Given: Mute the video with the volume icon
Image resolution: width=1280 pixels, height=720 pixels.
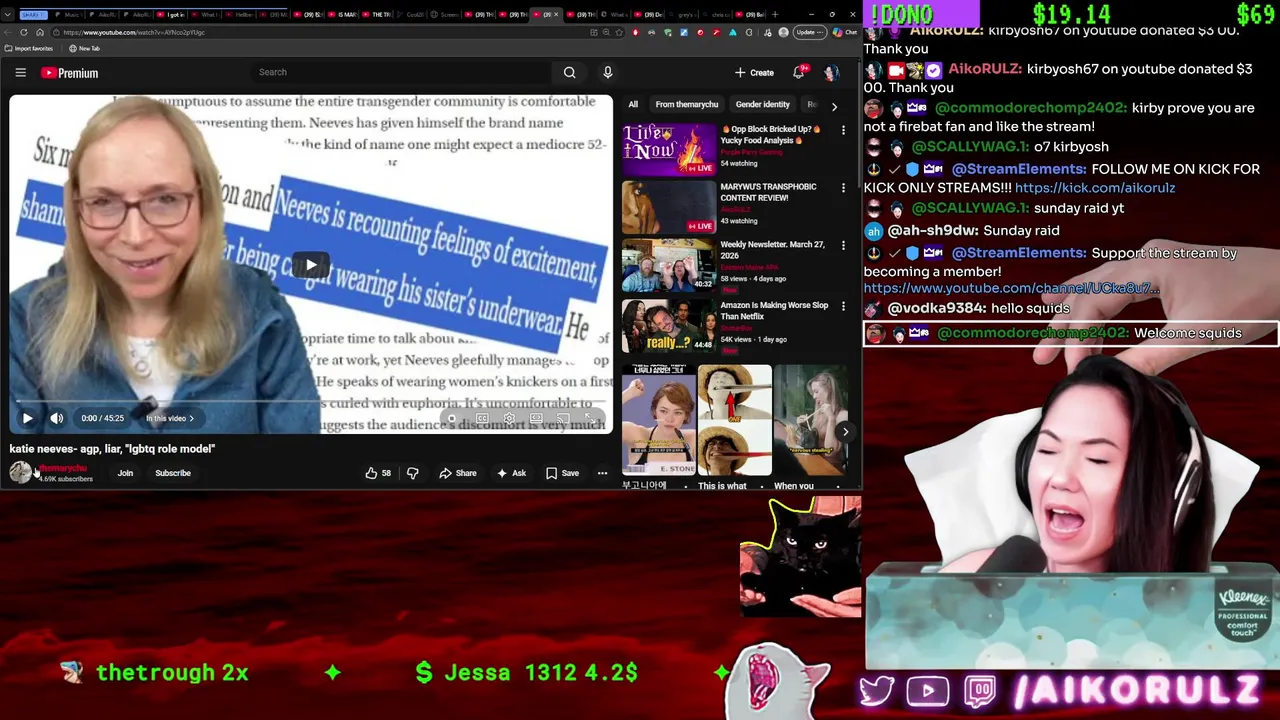Looking at the screenshot, I should pyautogui.click(x=57, y=418).
